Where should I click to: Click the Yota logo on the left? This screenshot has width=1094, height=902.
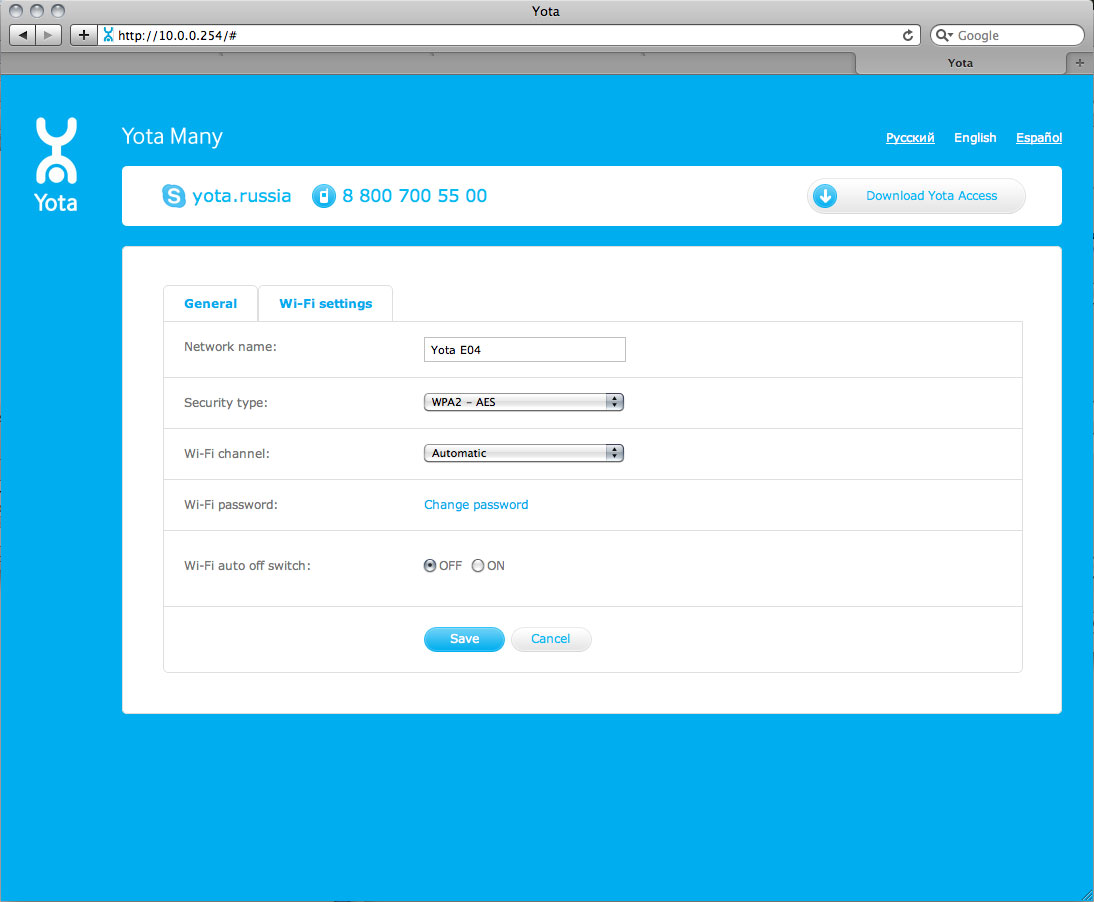coord(56,165)
